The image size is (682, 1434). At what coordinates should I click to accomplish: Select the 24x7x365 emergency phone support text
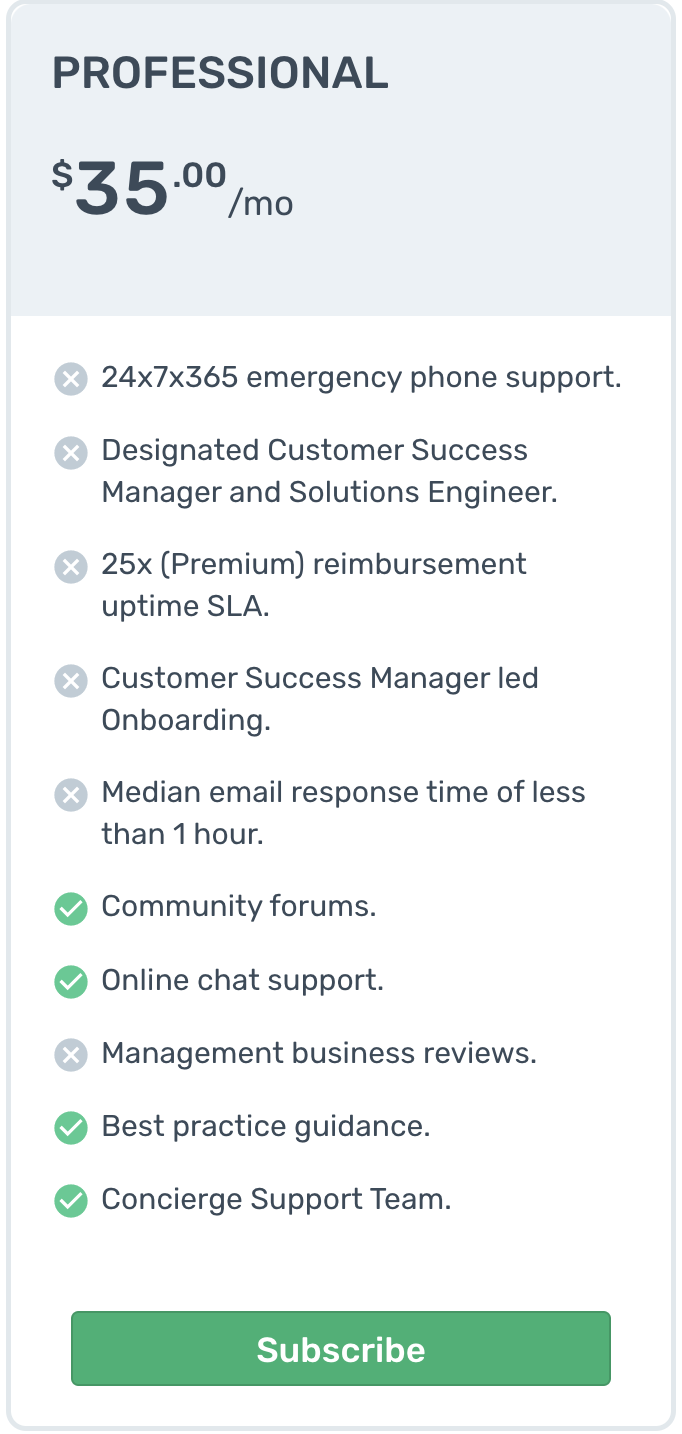(362, 378)
